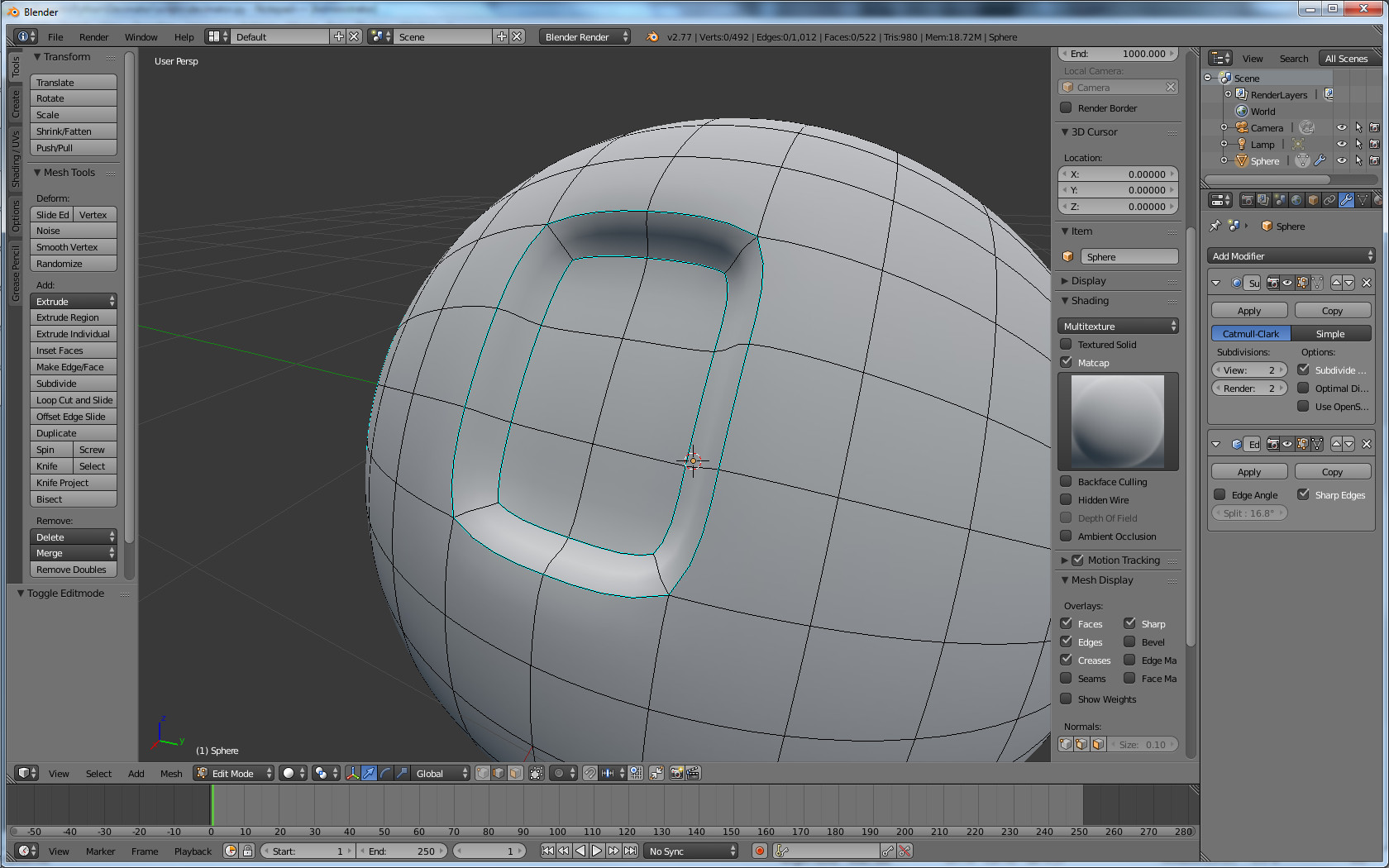Open the mesh Data triangle properties tab
This screenshot has width=1389, height=868.
(x=1363, y=200)
